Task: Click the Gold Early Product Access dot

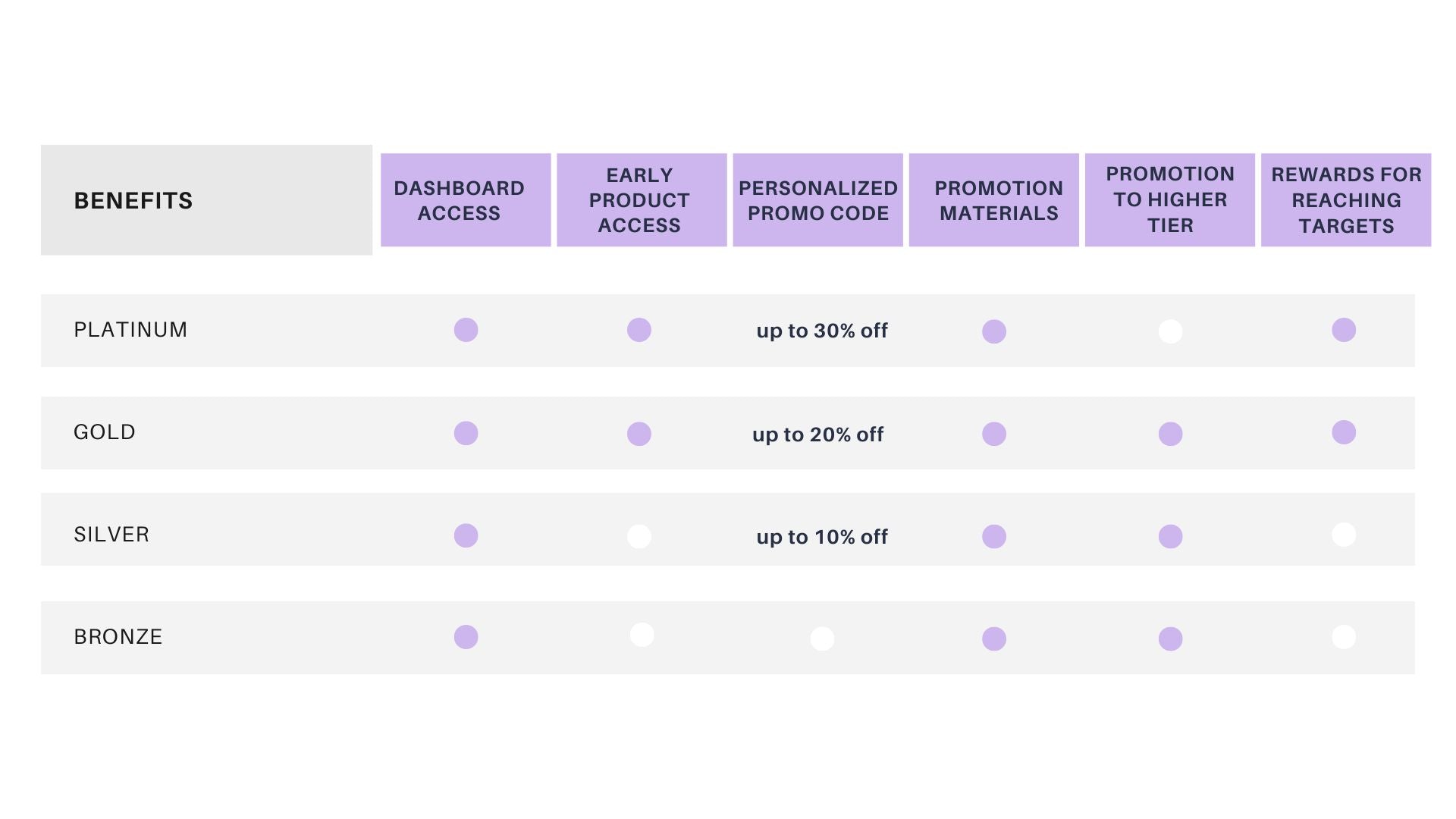Action: click(x=639, y=434)
